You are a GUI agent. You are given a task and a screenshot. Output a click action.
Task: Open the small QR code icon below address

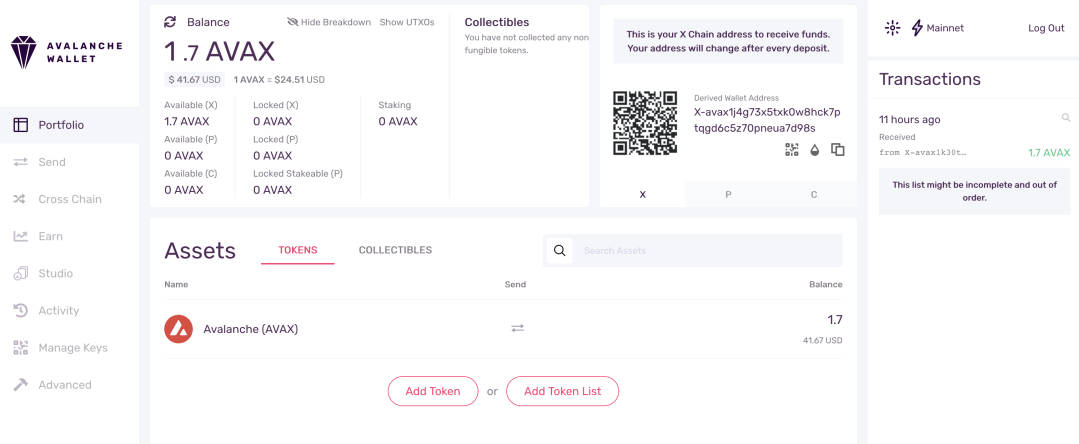[x=792, y=149]
